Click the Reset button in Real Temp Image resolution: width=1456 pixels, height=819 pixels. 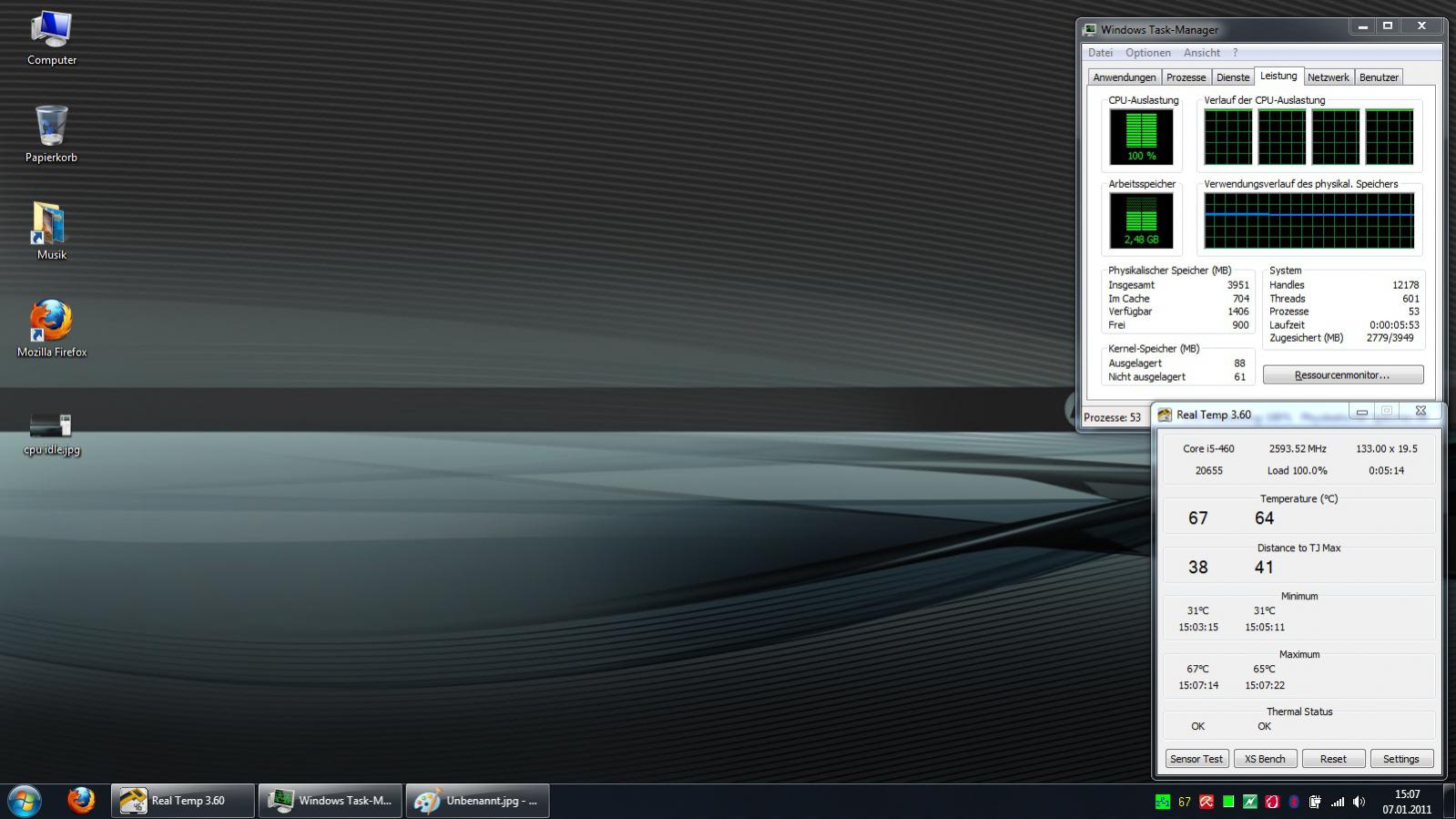[x=1333, y=759]
